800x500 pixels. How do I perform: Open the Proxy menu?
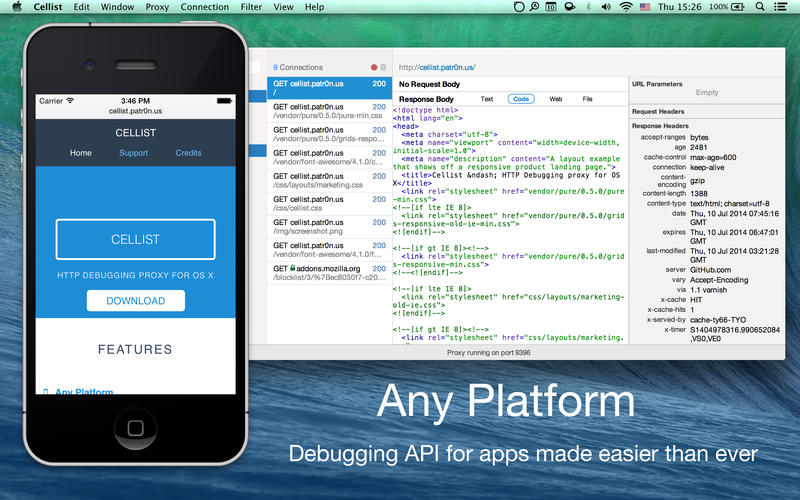pyautogui.click(x=156, y=7)
